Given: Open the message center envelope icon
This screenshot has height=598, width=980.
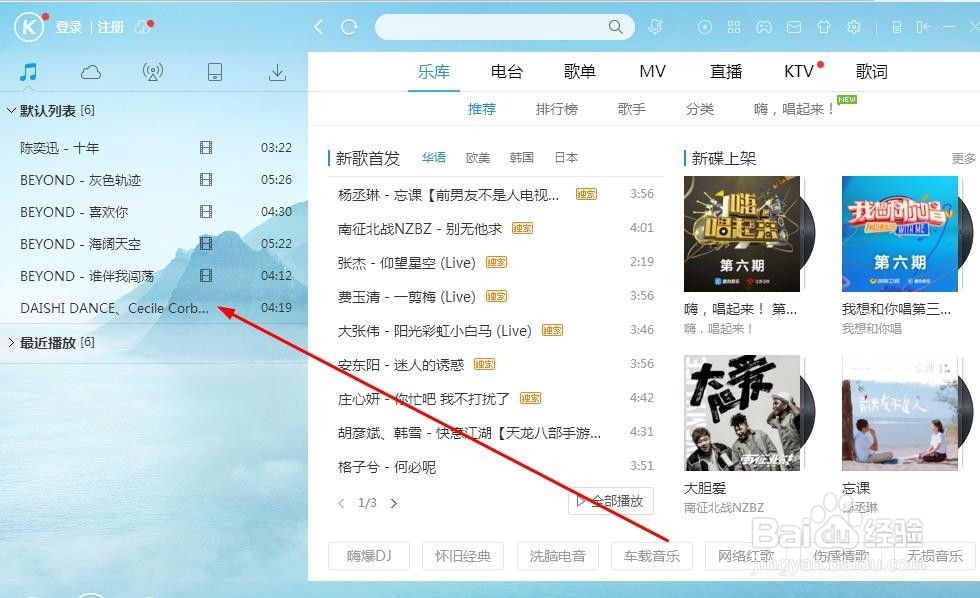Looking at the screenshot, I should (794, 26).
